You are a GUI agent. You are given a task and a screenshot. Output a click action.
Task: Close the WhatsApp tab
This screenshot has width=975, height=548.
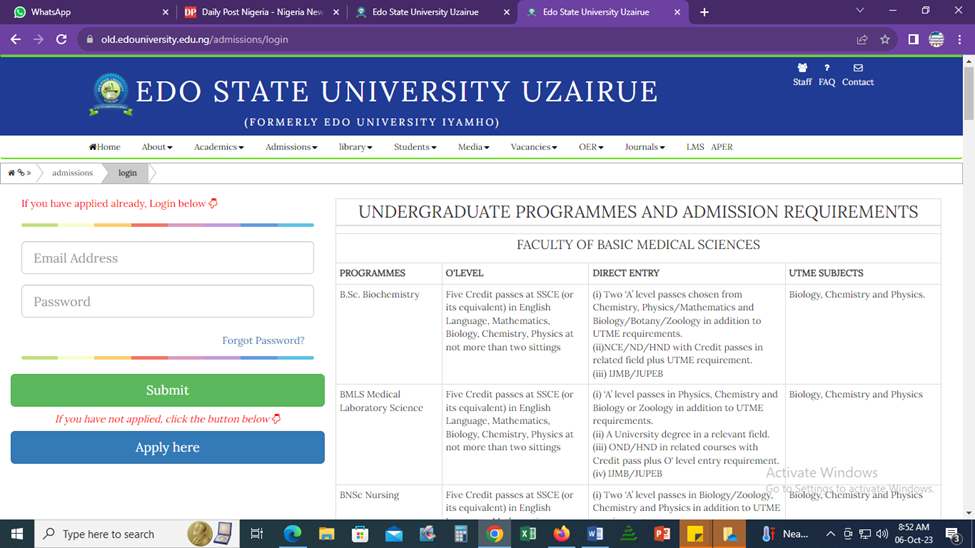coord(165,12)
